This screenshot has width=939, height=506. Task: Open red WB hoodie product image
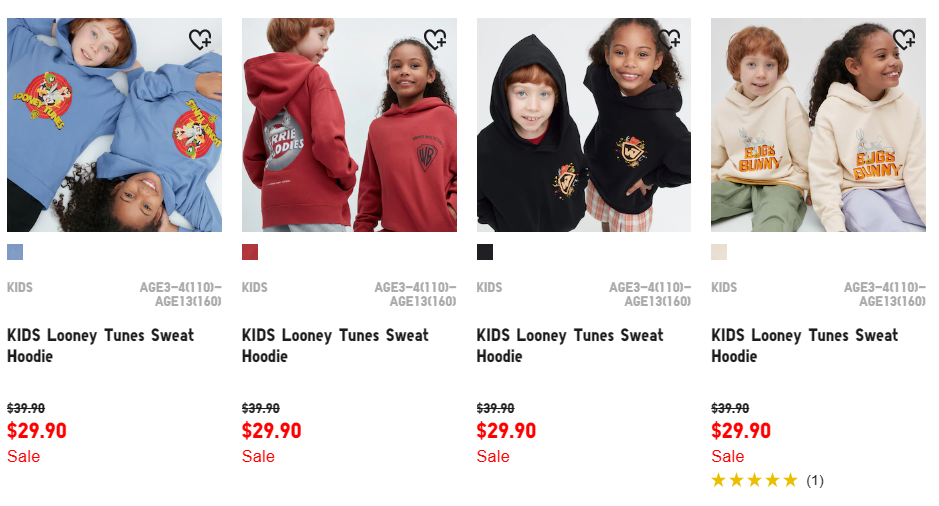point(349,125)
